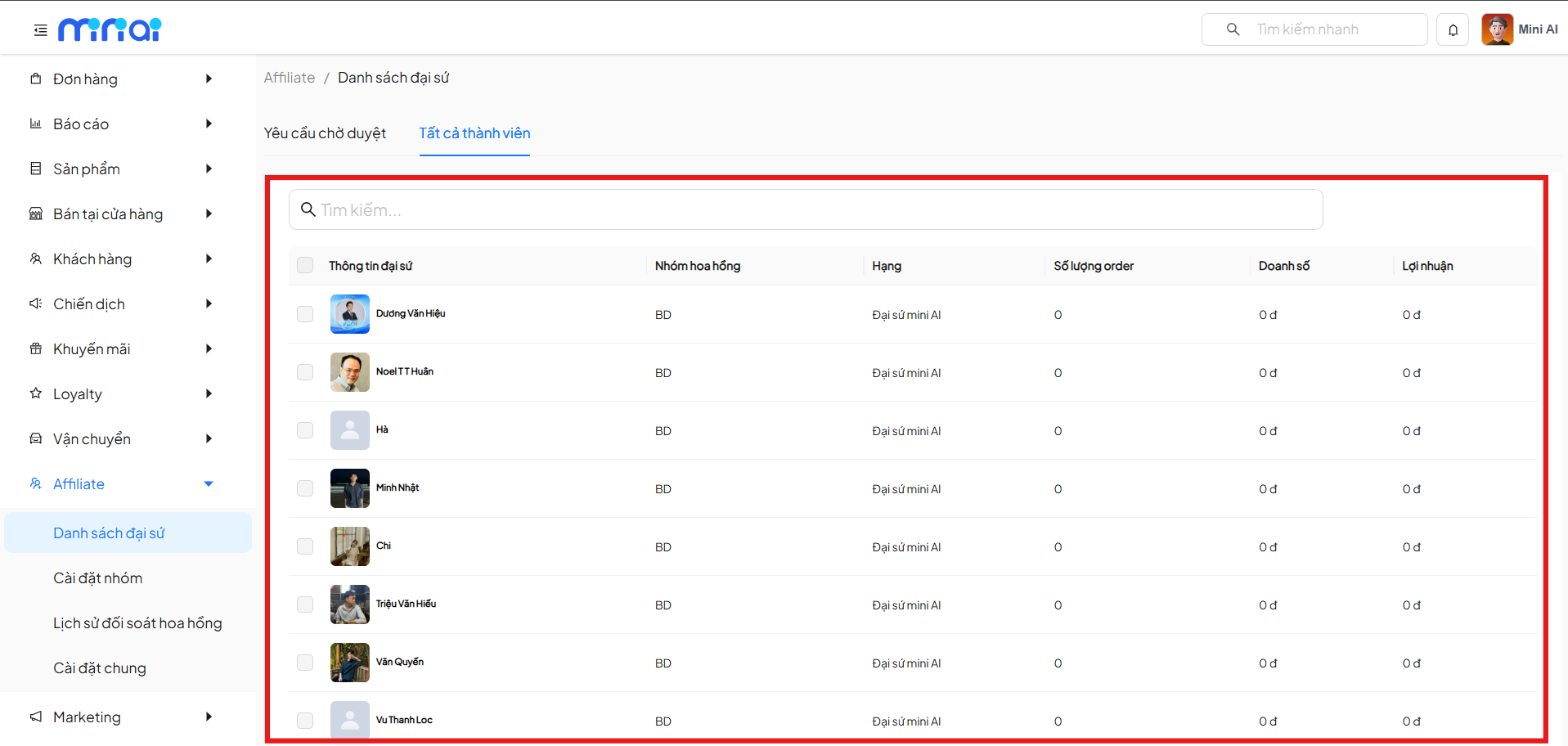Focus the Tìm kiếm ambassador search field
Screen dimensions: 1568x746
[x=806, y=210]
